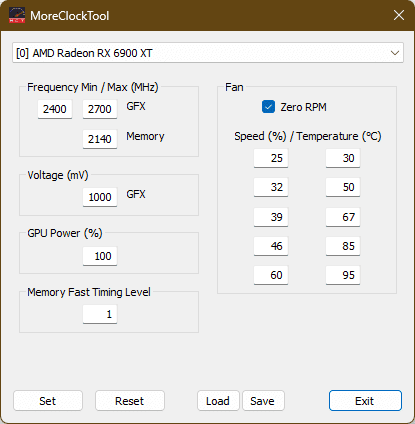Click the Reset button
The width and height of the screenshot is (415, 424).
[130, 401]
